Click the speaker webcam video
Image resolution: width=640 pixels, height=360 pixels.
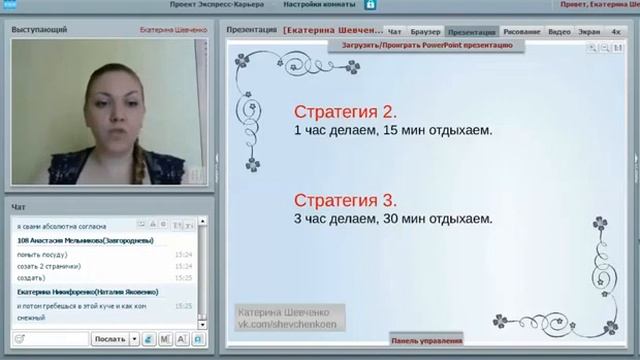[109, 112]
